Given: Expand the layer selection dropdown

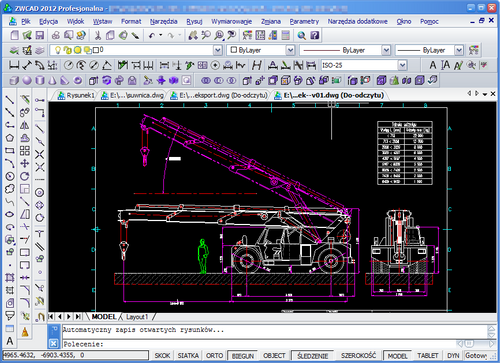Looking at the screenshot, I should point(218,50).
